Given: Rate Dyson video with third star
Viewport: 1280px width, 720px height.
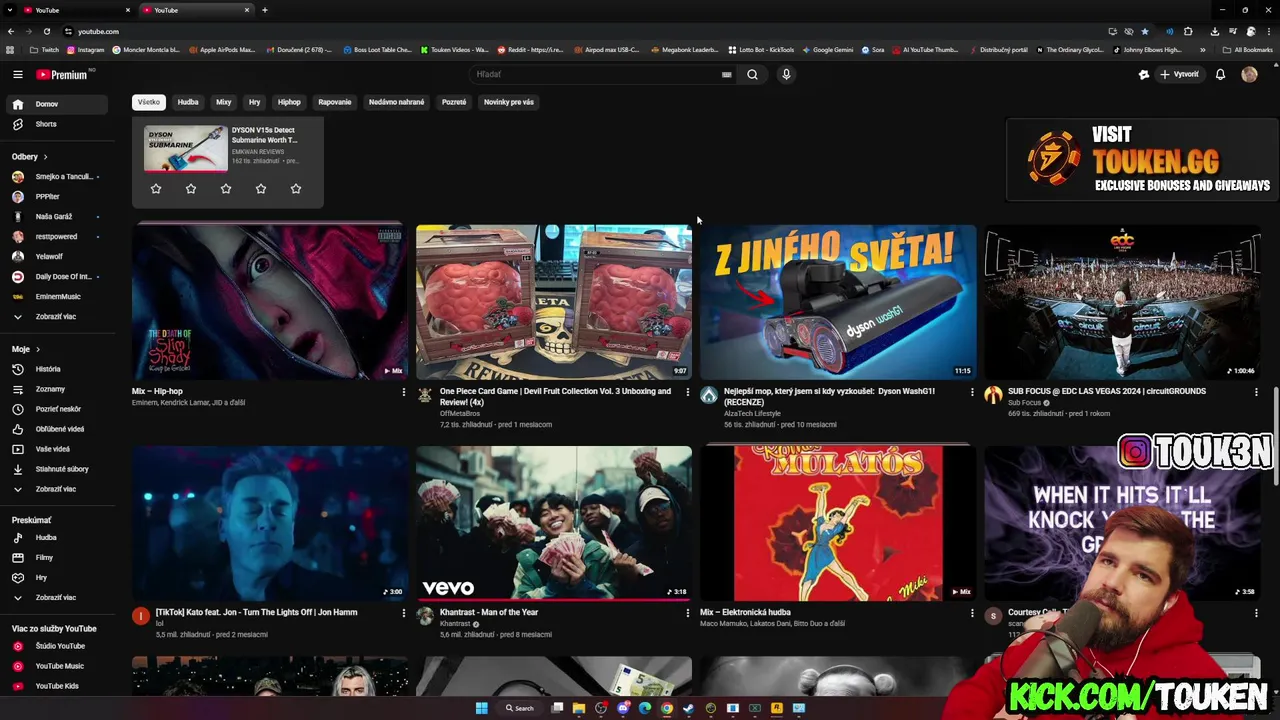Looking at the screenshot, I should point(226,188).
